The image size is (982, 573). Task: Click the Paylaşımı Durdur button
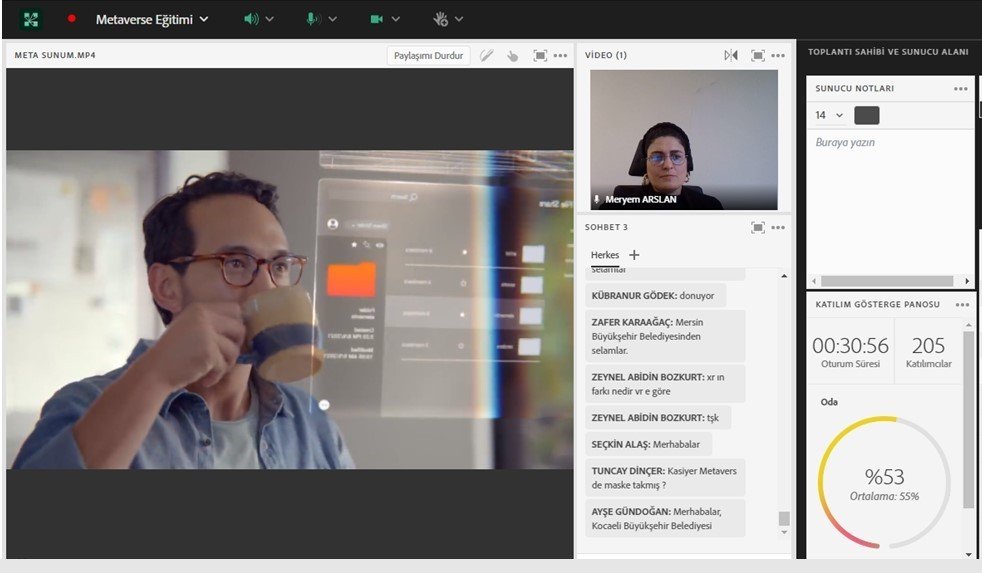(428, 55)
